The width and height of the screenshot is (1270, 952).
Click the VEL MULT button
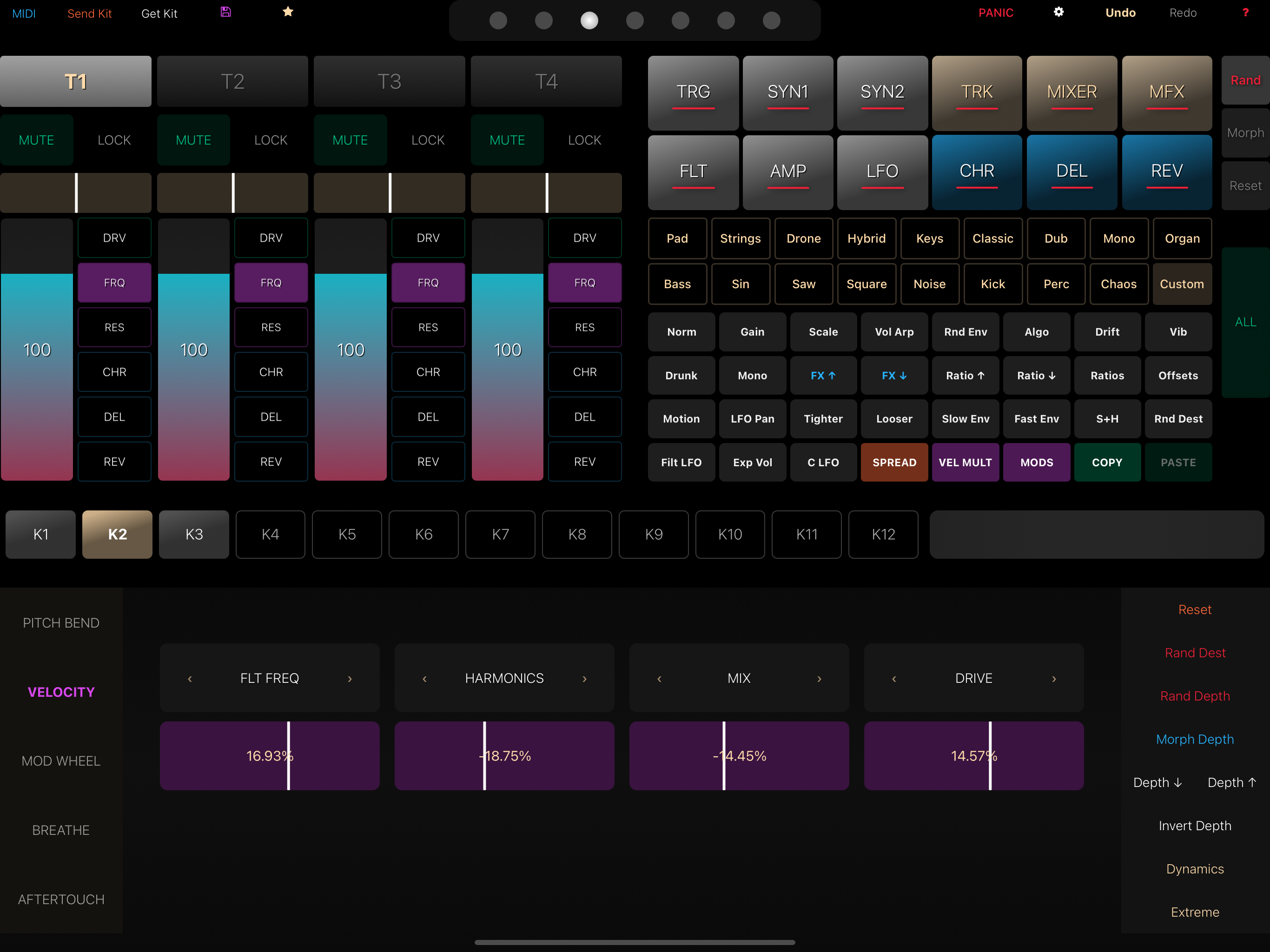pos(965,462)
